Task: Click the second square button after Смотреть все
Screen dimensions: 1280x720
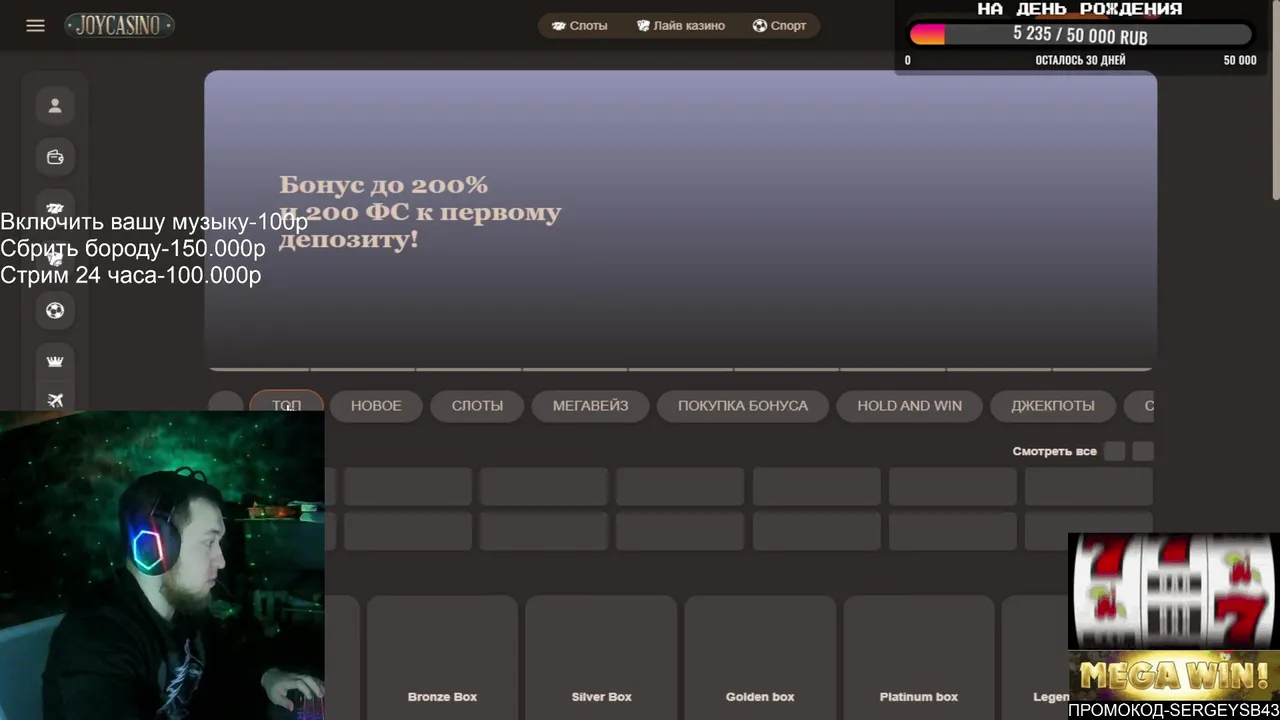Action: pos(1143,451)
